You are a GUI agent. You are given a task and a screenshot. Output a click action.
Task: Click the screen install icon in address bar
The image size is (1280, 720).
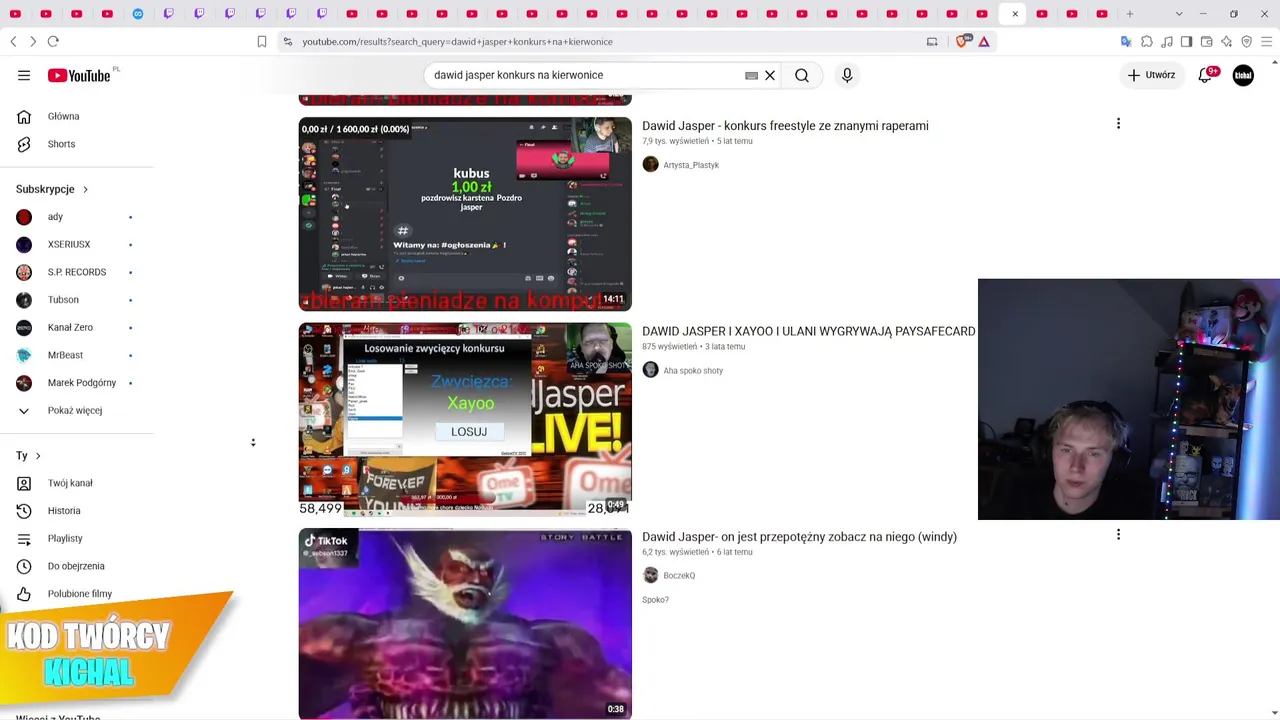(x=932, y=41)
